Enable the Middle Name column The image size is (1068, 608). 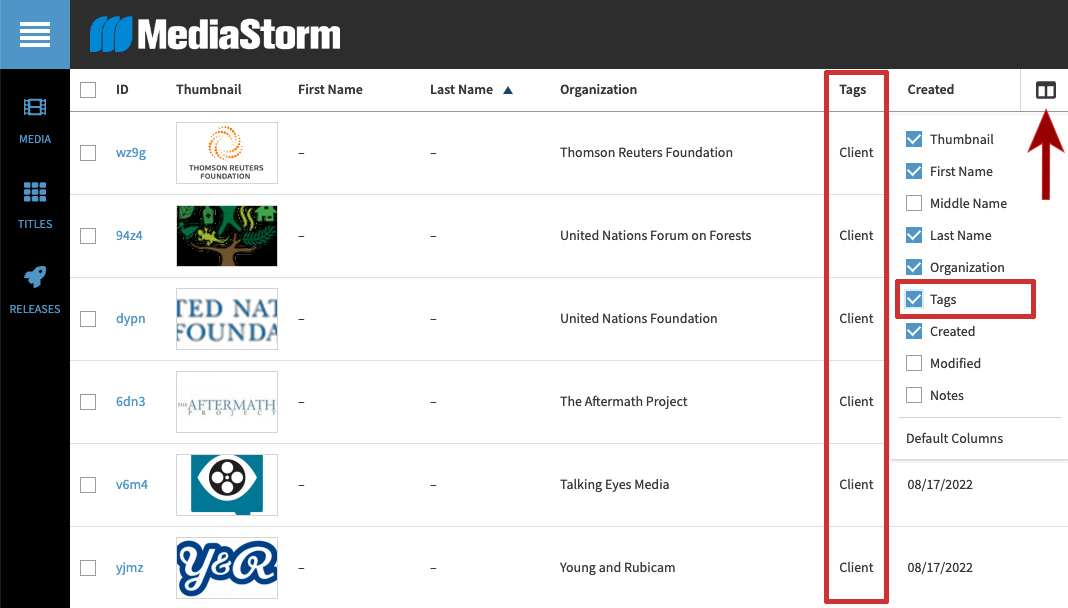click(x=914, y=203)
